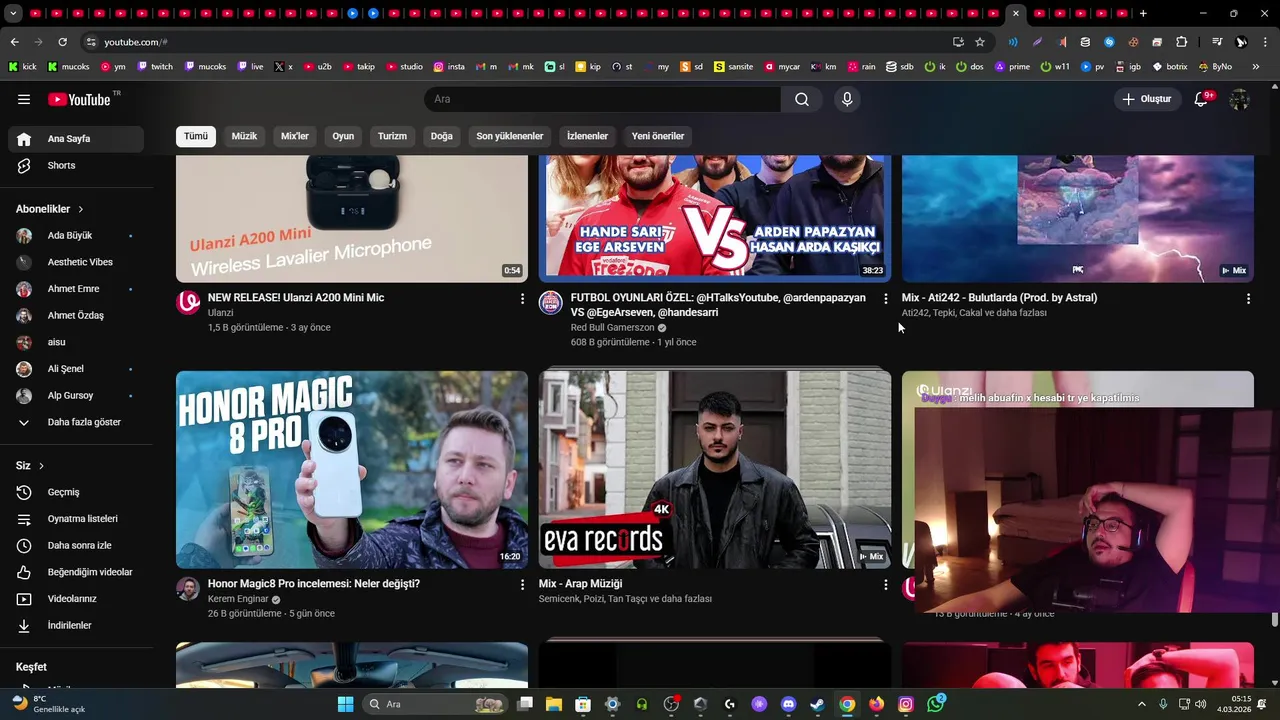Open Firefox from the taskbar
1280x720 pixels.
(877, 704)
